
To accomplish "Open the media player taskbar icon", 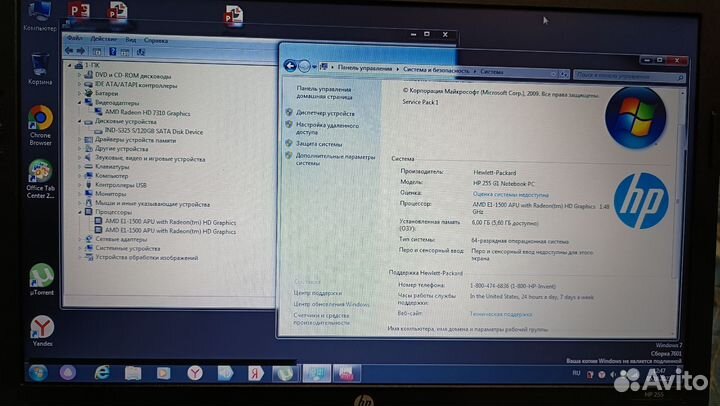I will click(x=163, y=373).
